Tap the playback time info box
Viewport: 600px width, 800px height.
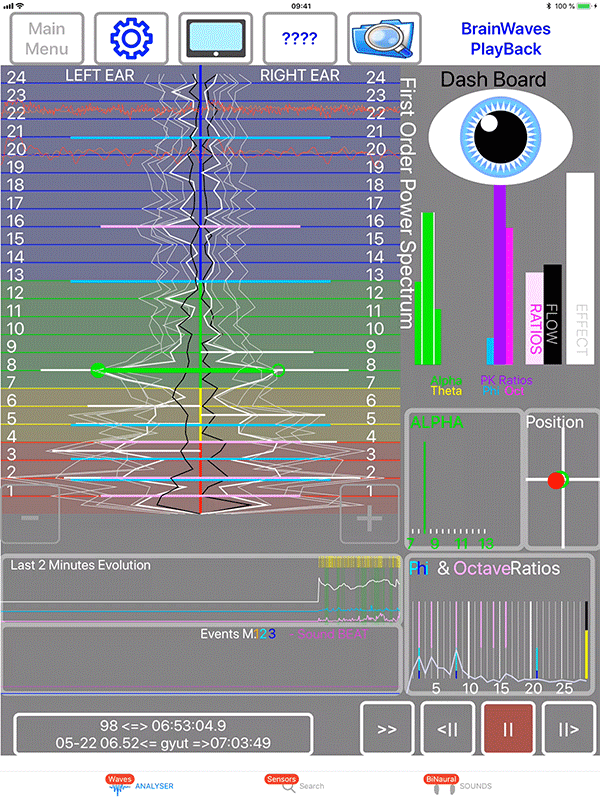click(163, 734)
